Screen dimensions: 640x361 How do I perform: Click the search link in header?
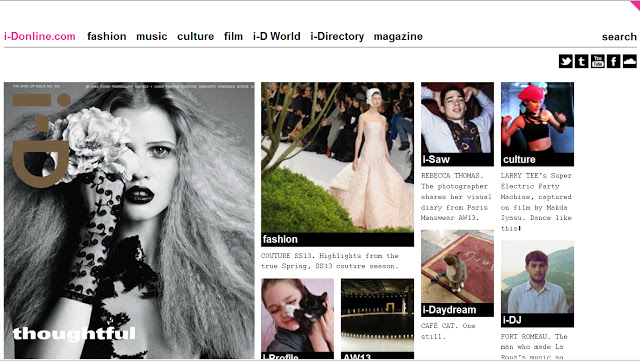point(619,37)
